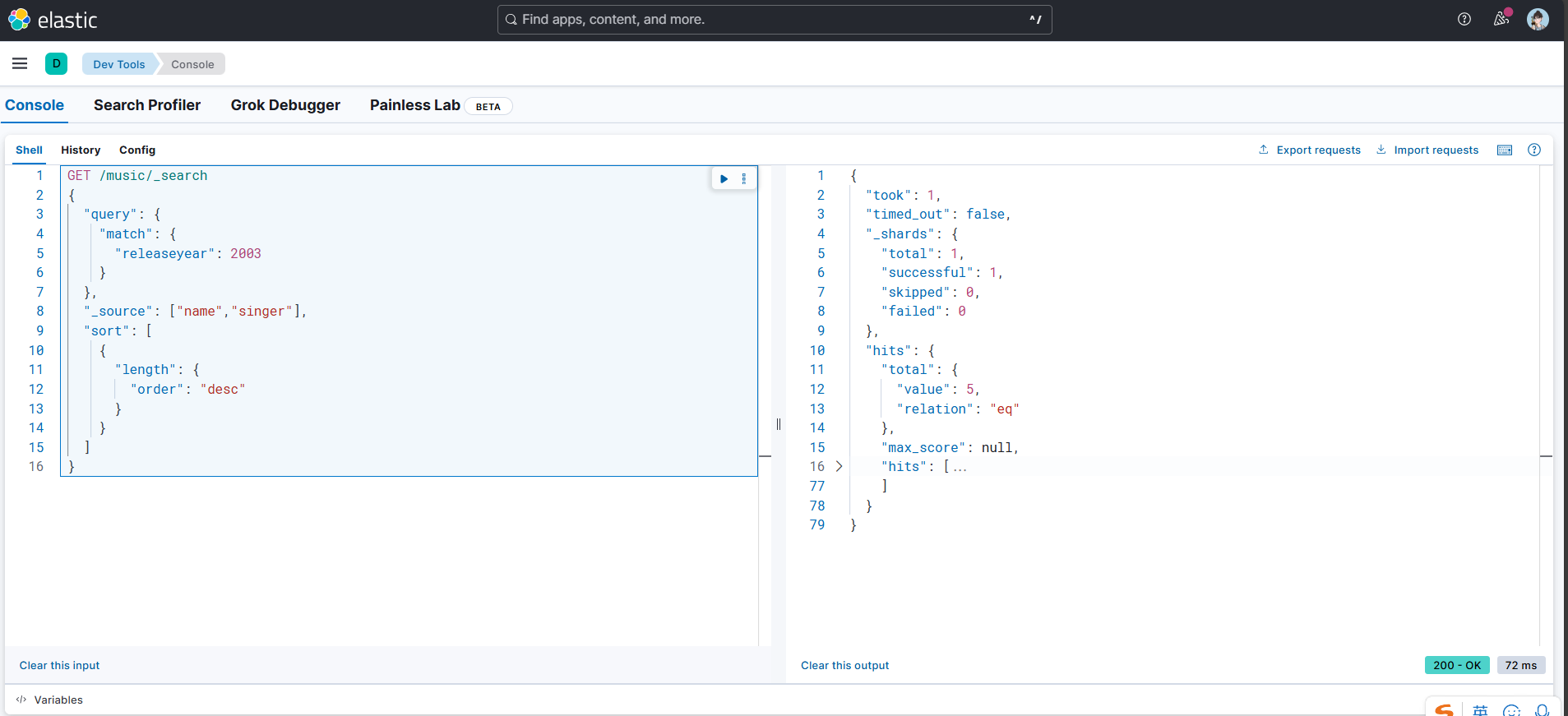Focus the Find apps search field

(775, 20)
